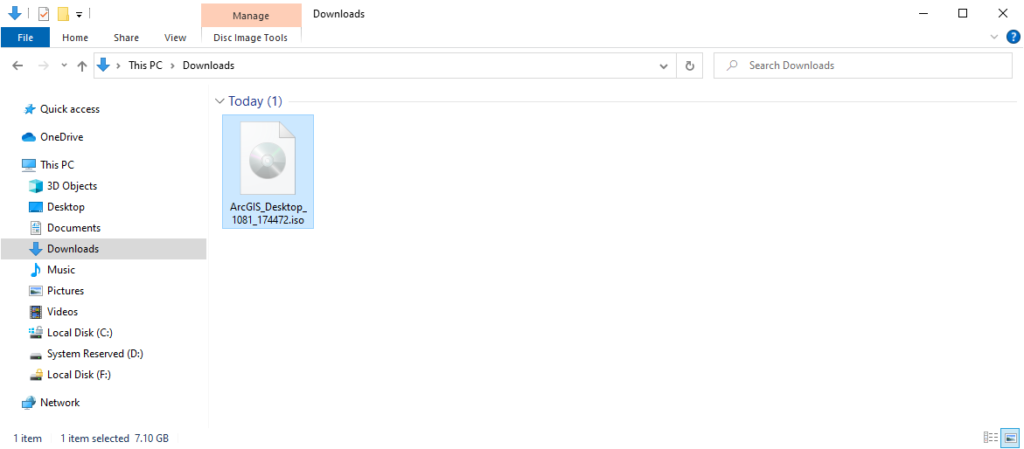The height and width of the screenshot is (449, 1024).
Task: Switch to Large icons view in status bar
Action: pos(1010,438)
